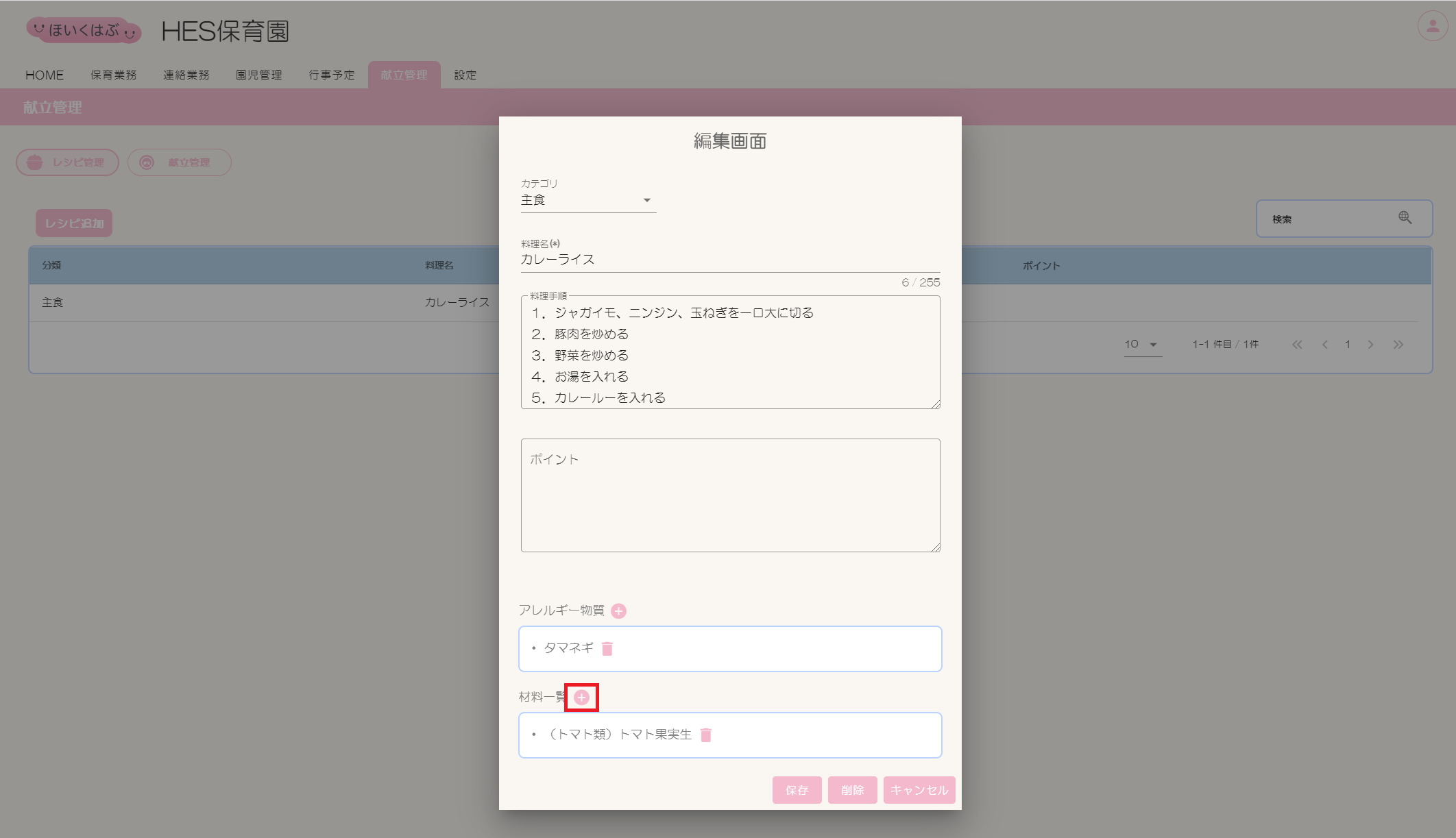Open the 園児管理 menu
Viewport: 1456px width, 838px height.
click(259, 75)
